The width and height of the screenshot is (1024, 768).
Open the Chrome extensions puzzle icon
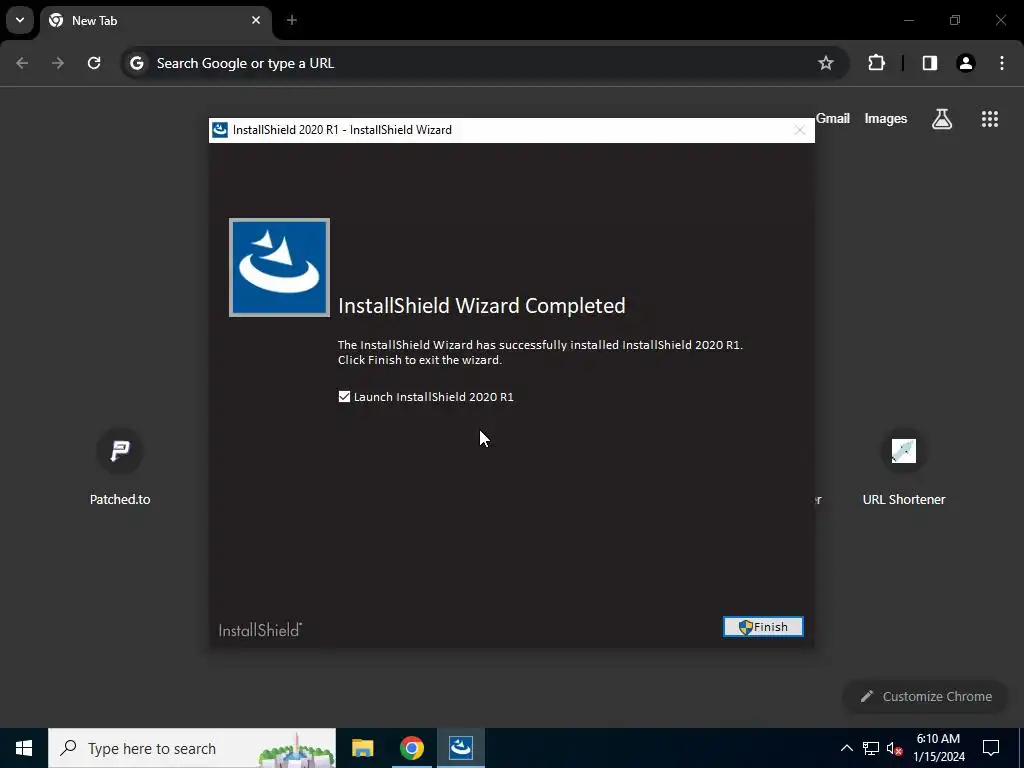(x=876, y=63)
